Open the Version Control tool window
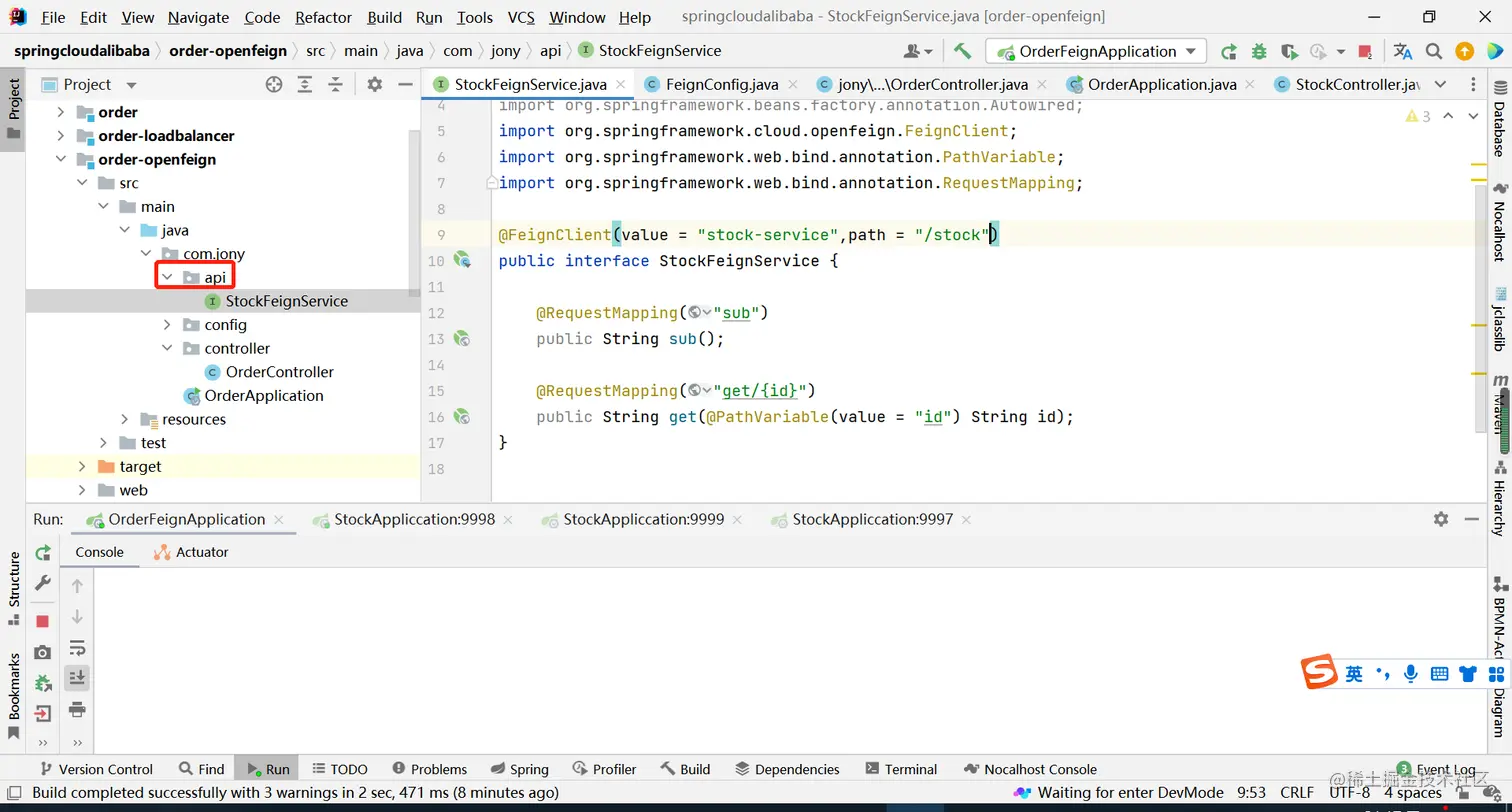1512x812 pixels. click(x=96, y=769)
